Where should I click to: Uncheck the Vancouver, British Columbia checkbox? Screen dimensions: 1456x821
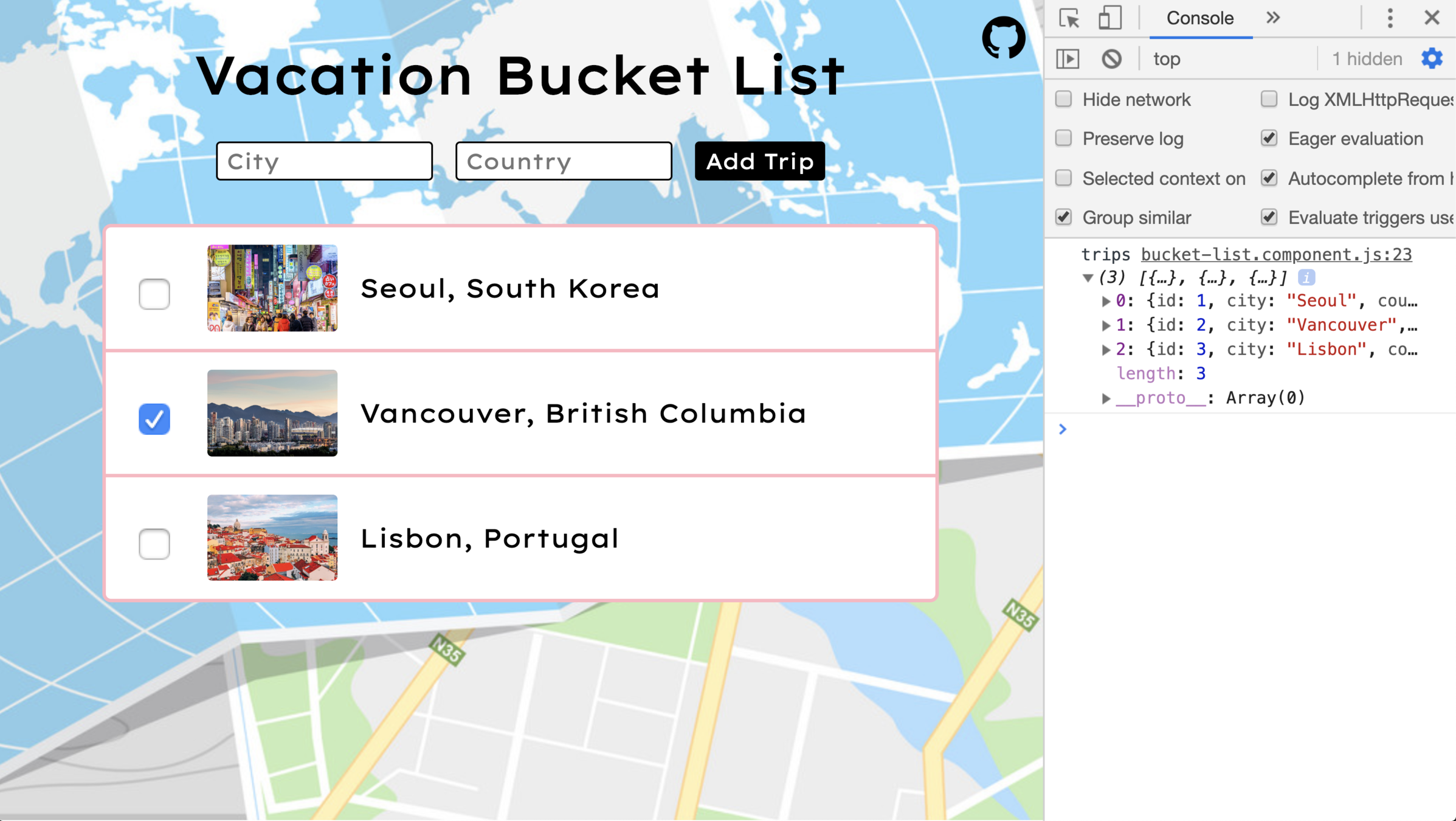pyautogui.click(x=154, y=418)
